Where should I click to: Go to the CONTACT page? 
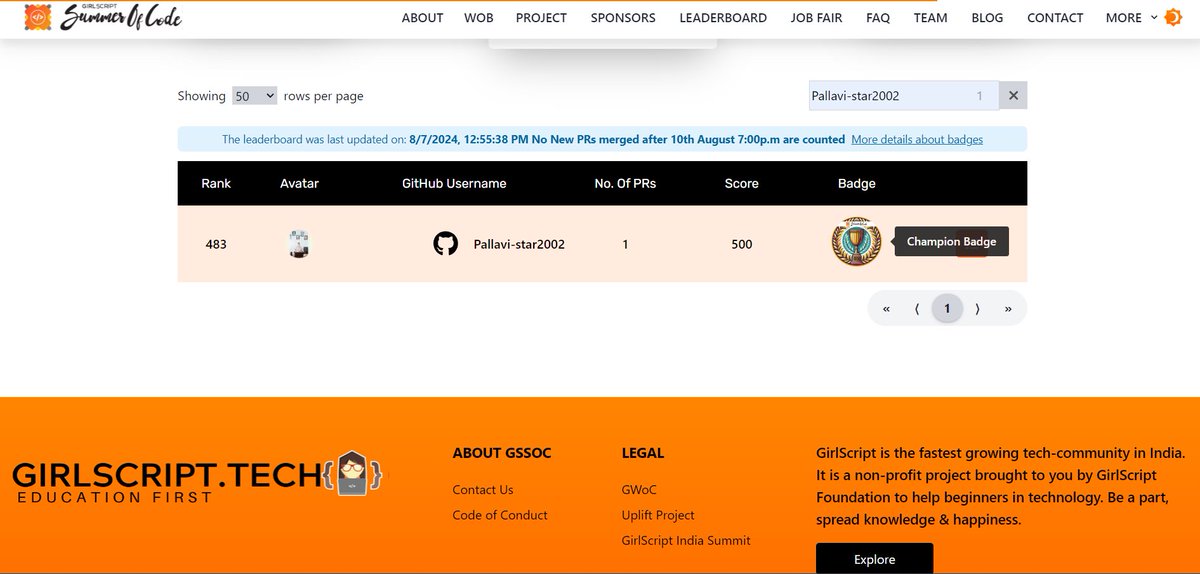(x=1055, y=17)
